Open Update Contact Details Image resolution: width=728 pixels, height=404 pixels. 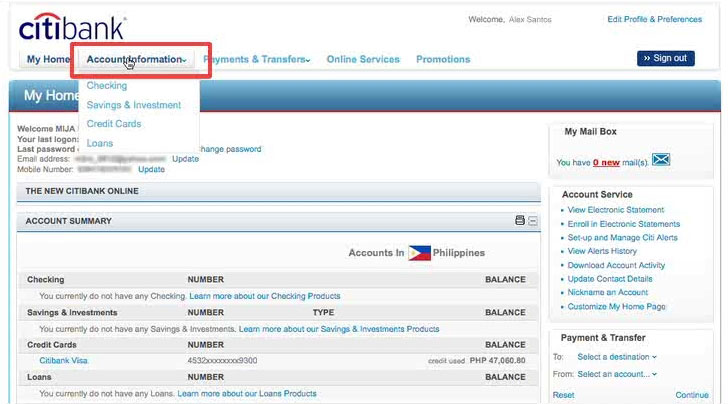tap(610, 279)
